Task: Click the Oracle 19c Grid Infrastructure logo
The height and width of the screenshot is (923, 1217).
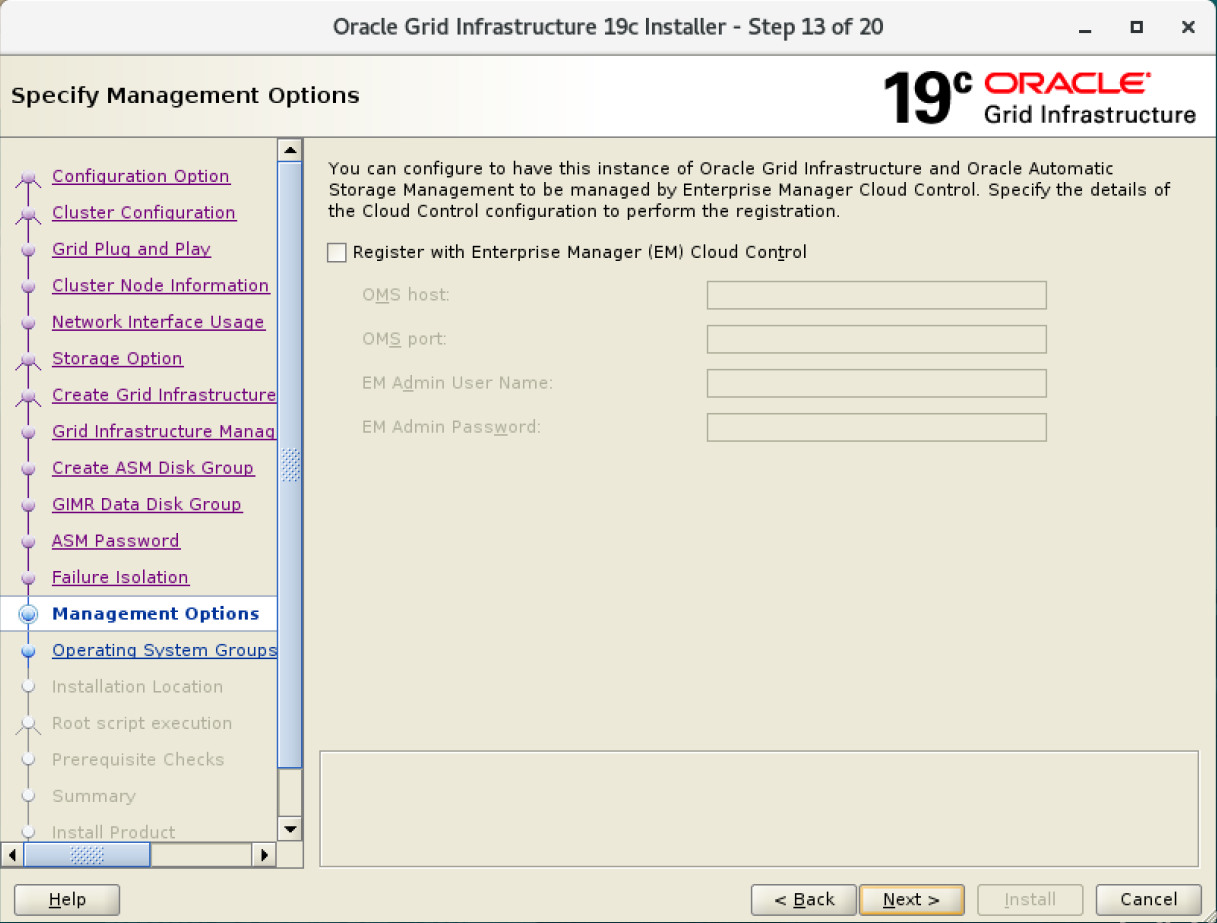Action: [x=1039, y=97]
